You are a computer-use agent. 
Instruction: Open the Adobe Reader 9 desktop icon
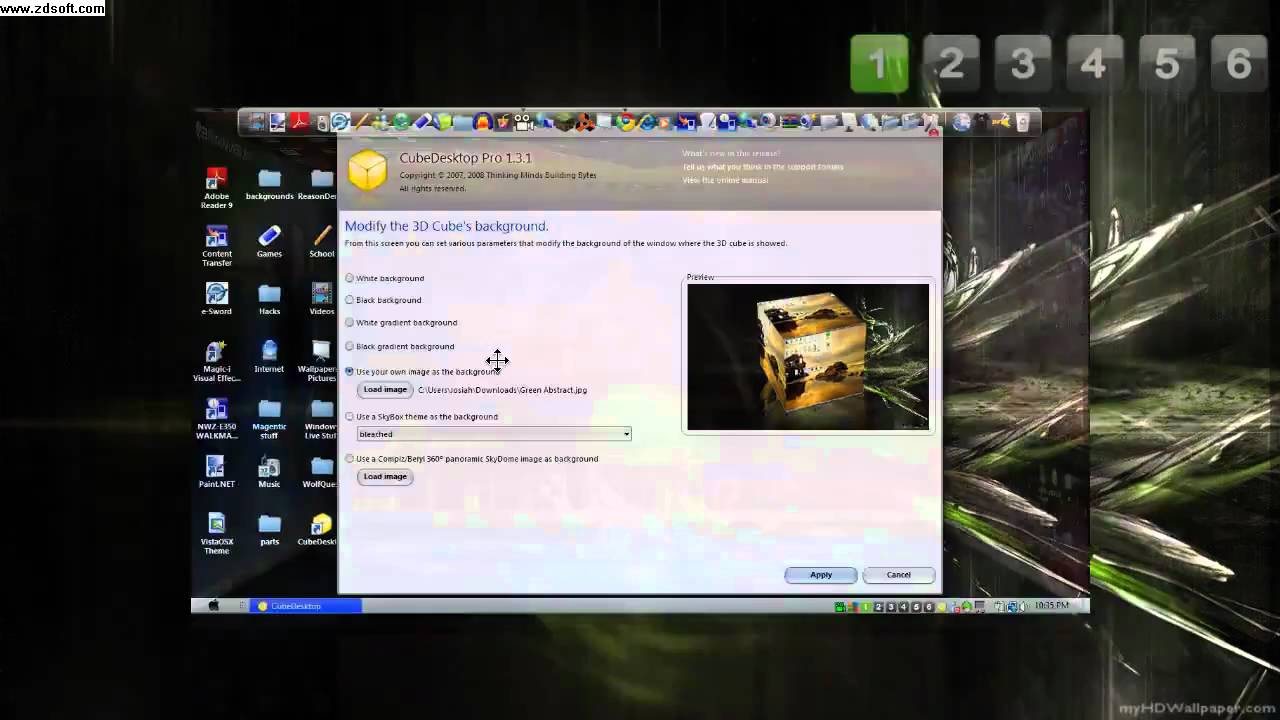coord(216,187)
